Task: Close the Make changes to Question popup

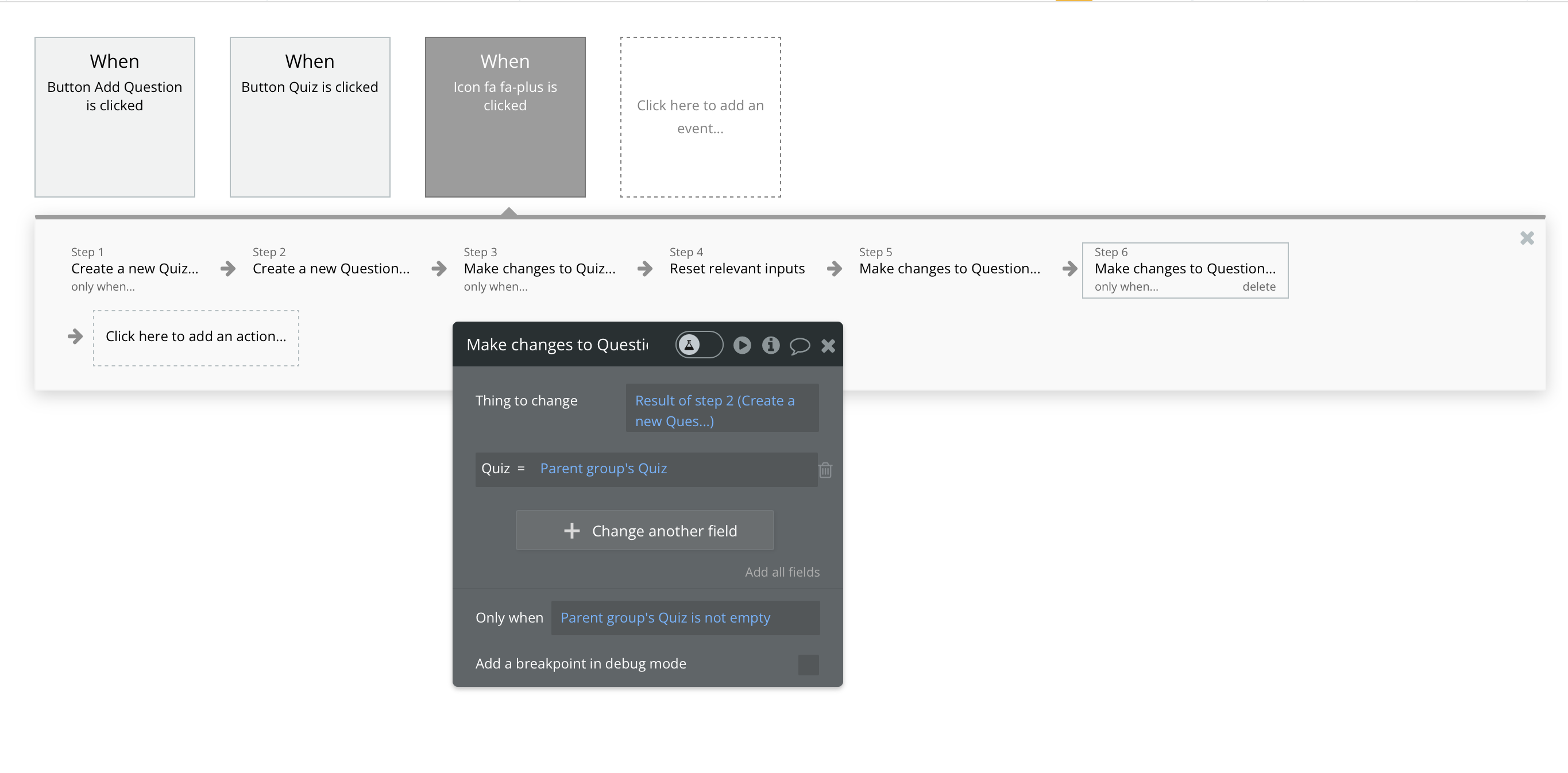Action: pyautogui.click(x=828, y=346)
